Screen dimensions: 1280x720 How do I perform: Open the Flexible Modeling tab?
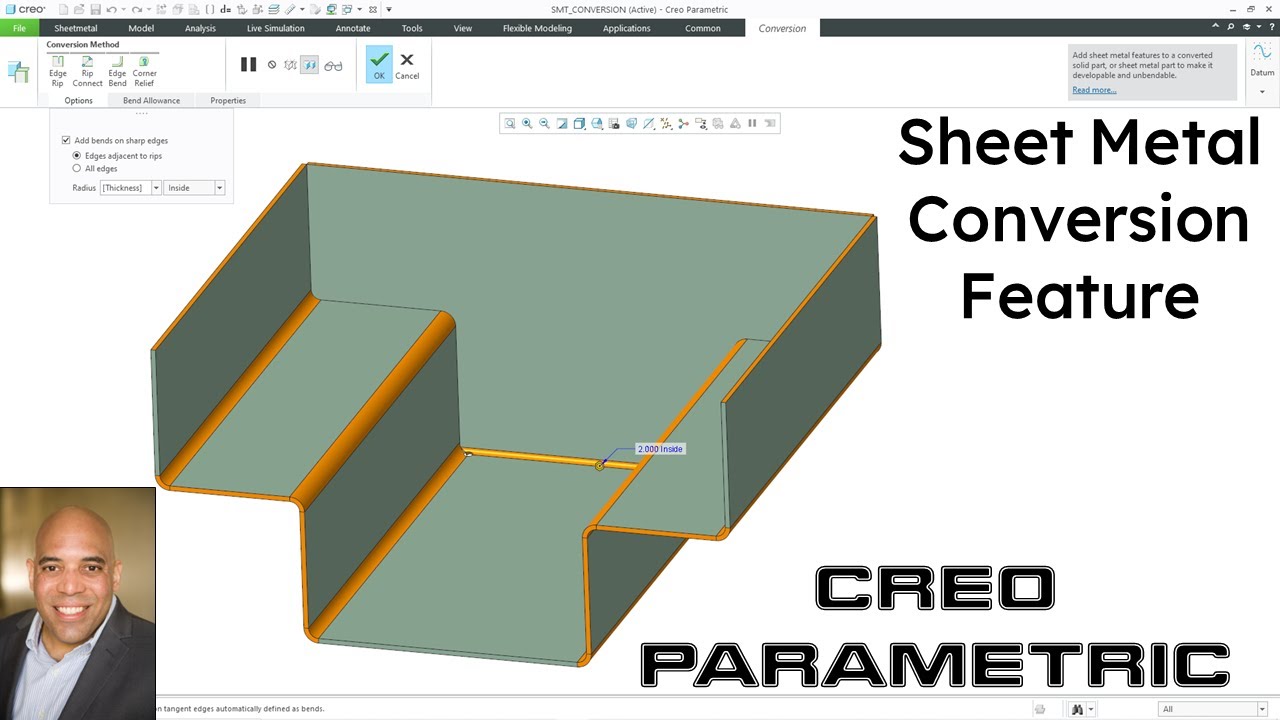coord(537,28)
